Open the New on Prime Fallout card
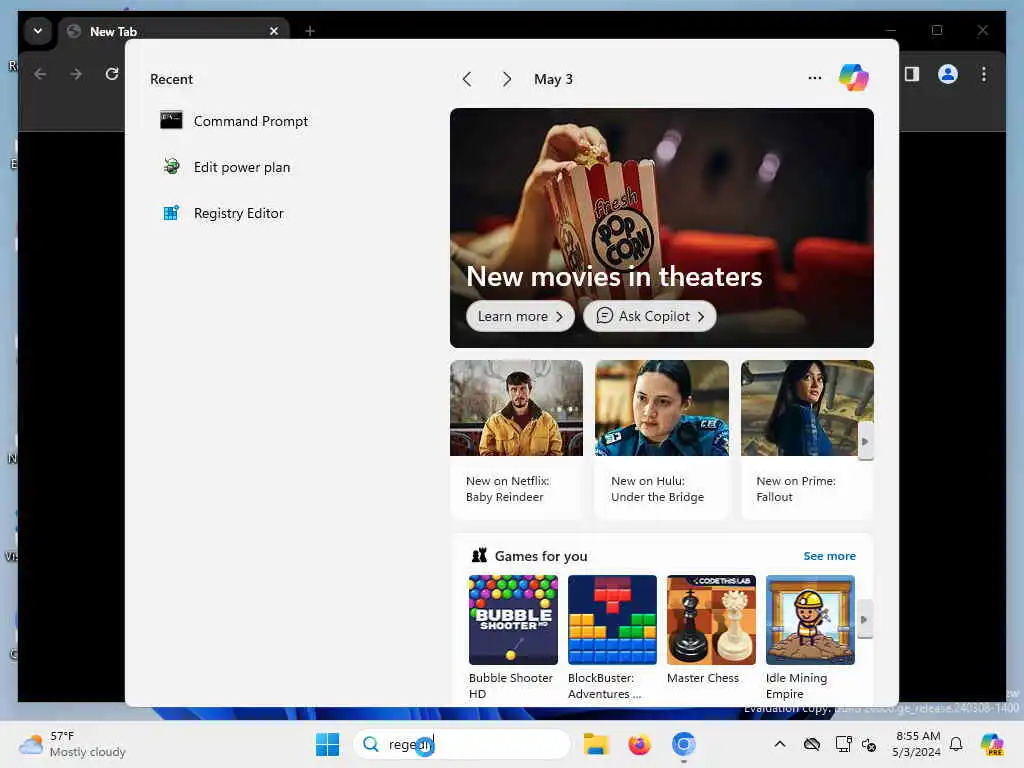Viewport: 1024px width, 768px height. (807, 440)
